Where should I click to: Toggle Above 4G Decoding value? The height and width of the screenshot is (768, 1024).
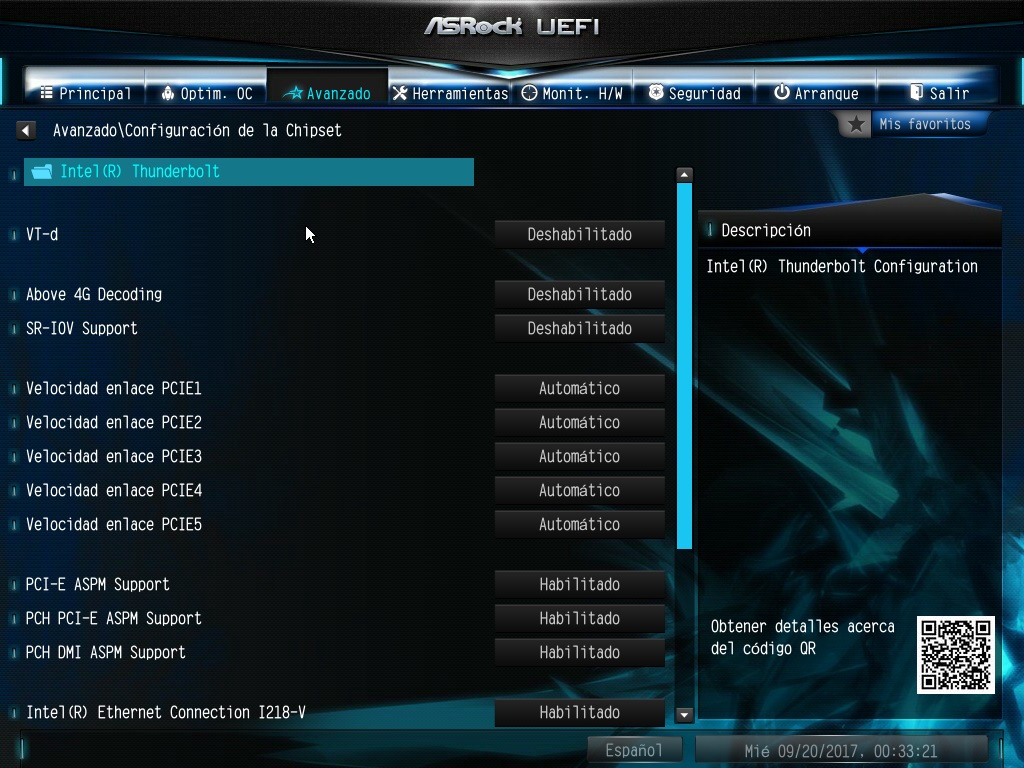click(x=579, y=295)
